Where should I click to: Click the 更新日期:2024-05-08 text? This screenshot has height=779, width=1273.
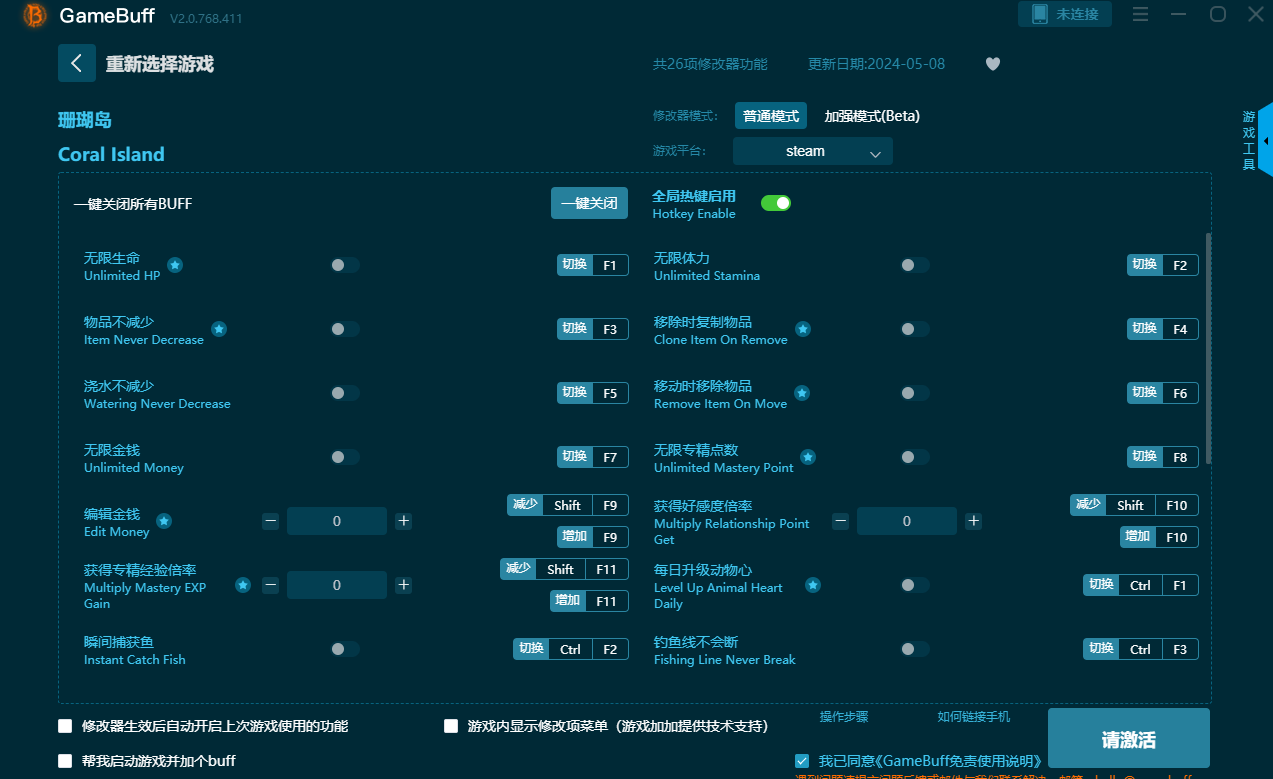click(x=876, y=64)
